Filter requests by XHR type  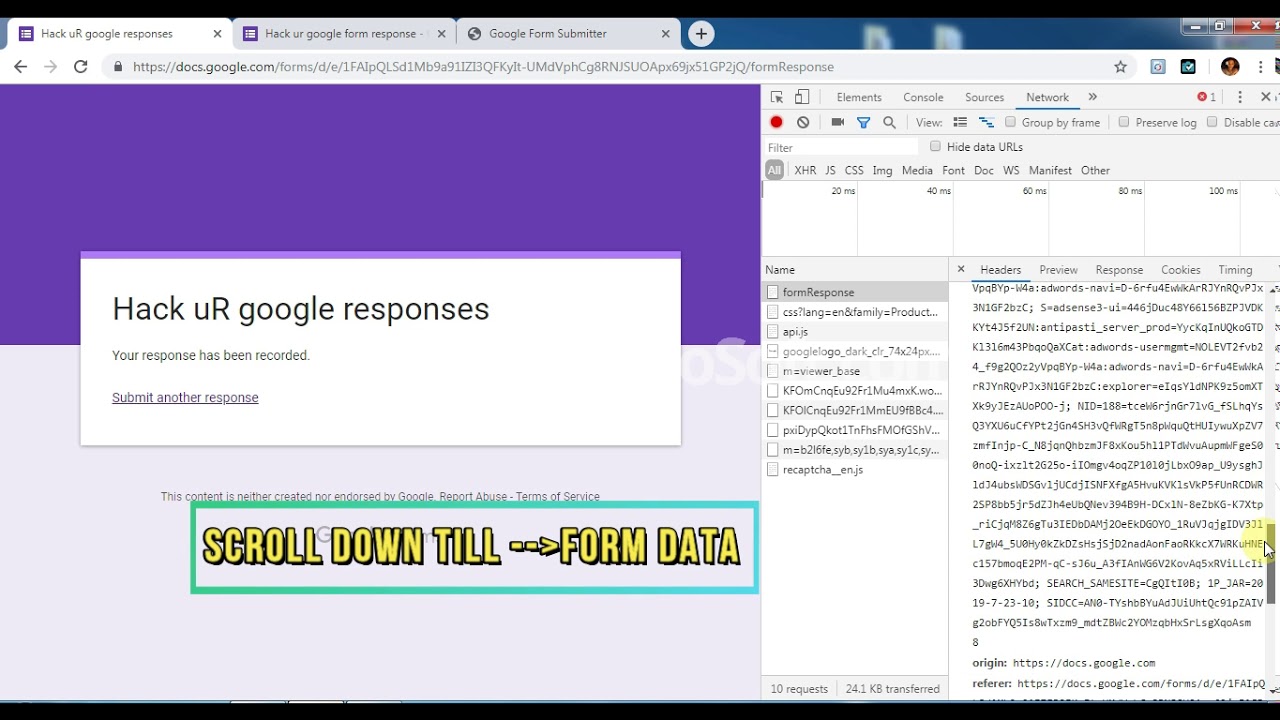click(805, 170)
